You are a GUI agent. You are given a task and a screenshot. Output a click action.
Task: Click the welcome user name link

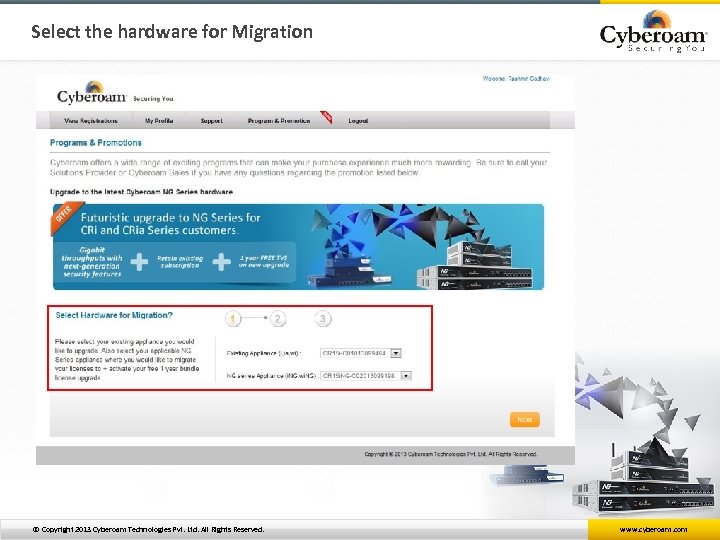516,79
